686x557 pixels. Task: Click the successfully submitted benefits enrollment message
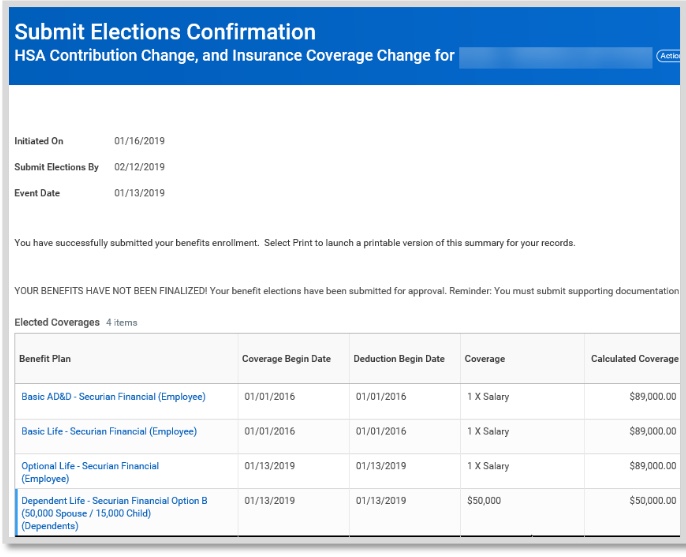click(x=294, y=243)
